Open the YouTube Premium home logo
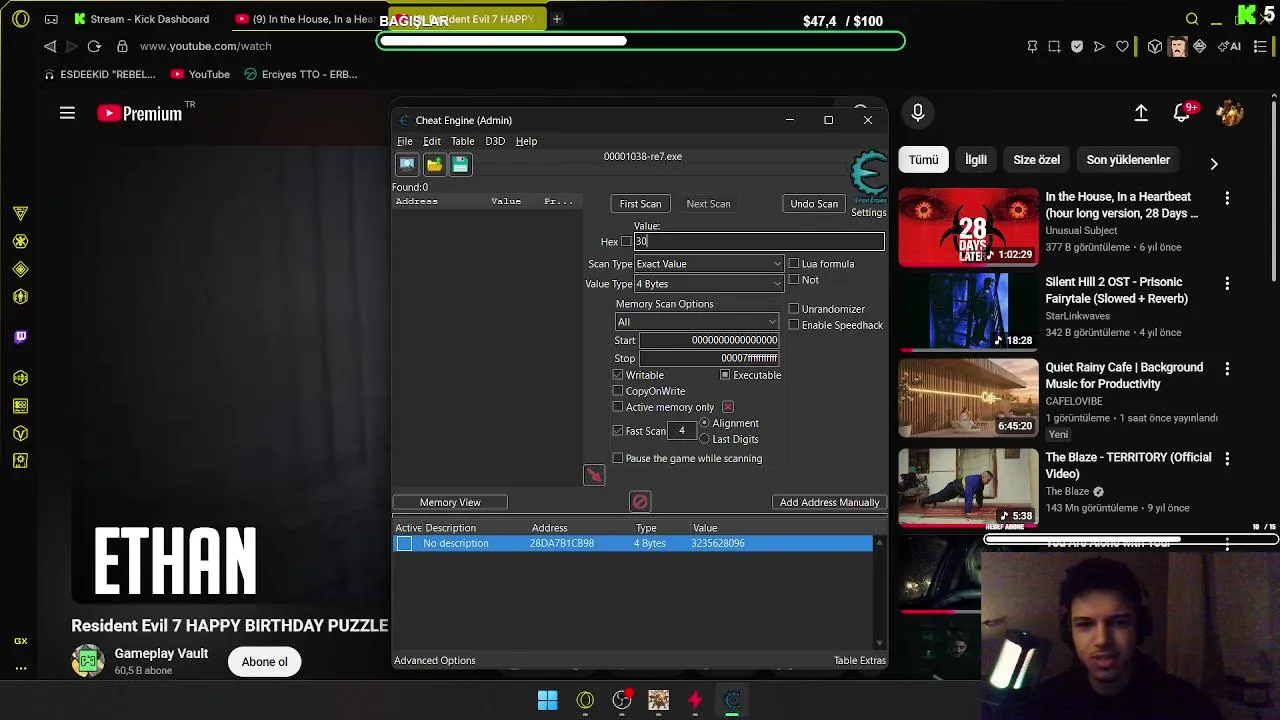 tap(140, 113)
